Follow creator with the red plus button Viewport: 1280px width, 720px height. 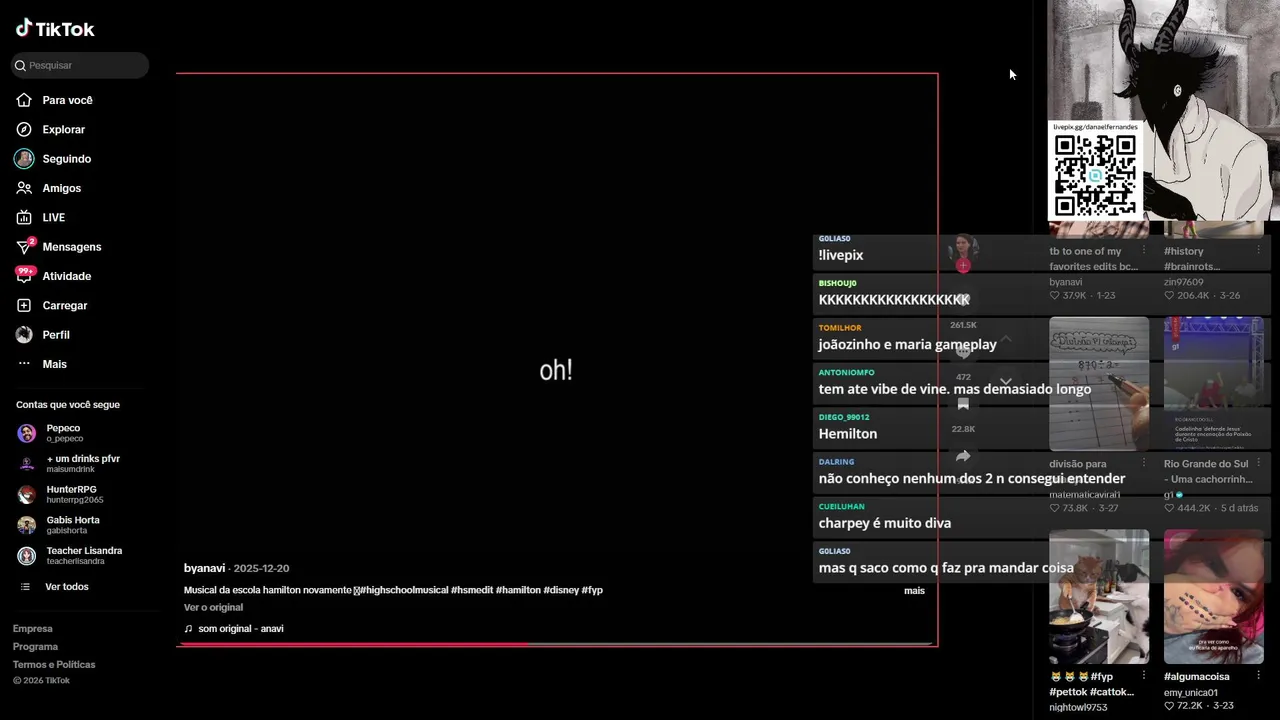963,266
